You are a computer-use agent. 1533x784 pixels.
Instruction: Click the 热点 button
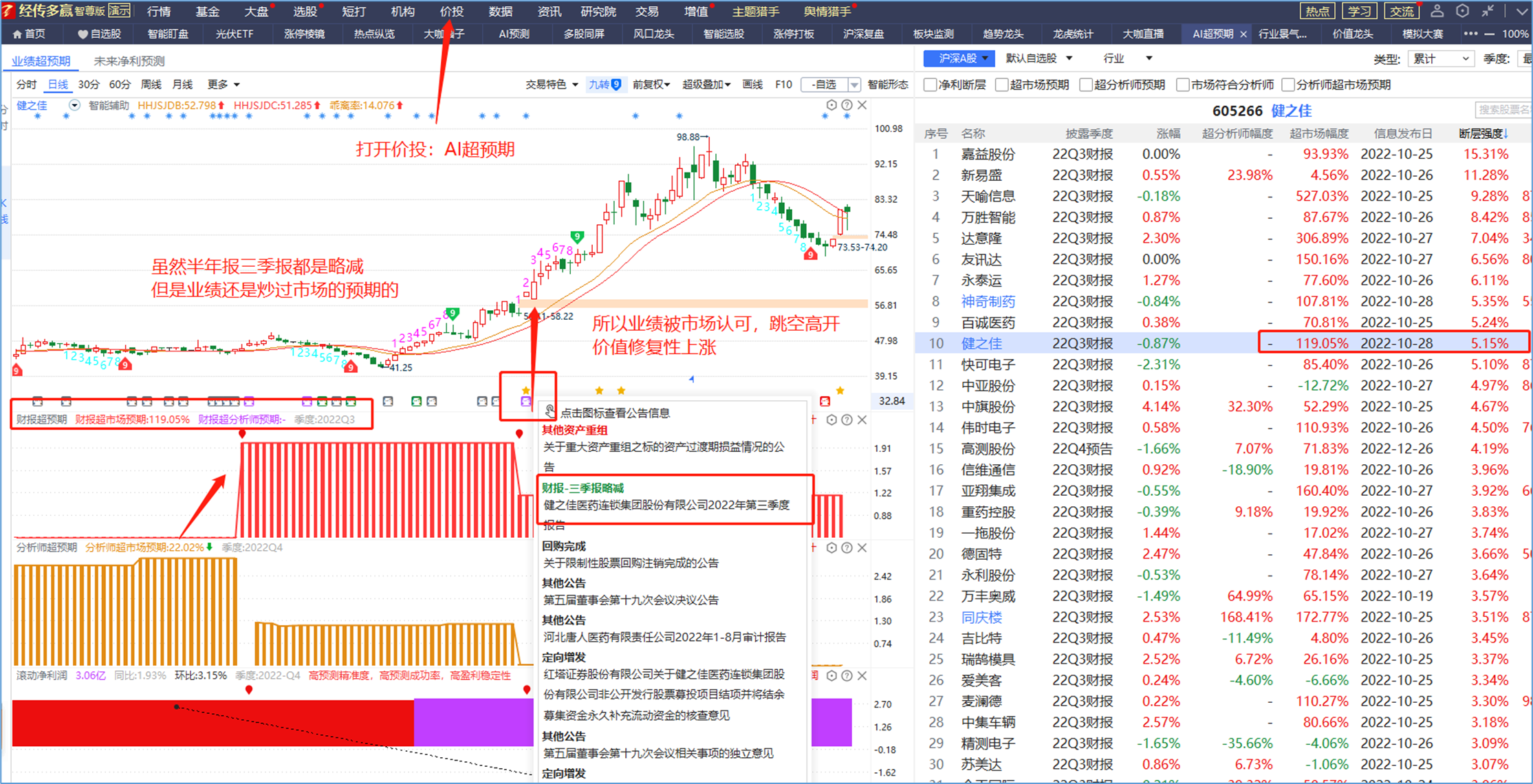coord(1317,11)
